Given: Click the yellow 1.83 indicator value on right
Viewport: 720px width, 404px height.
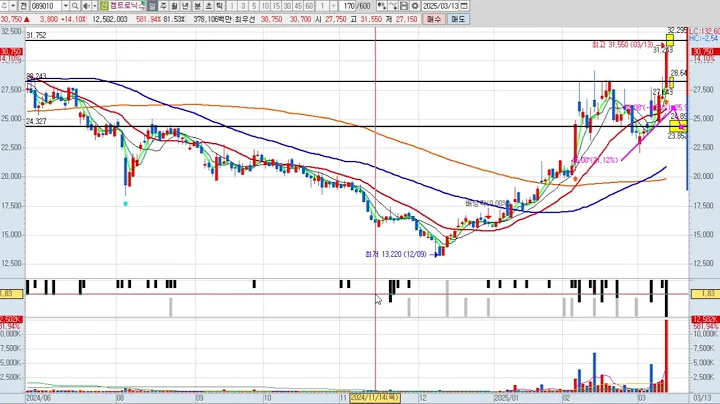Looking at the screenshot, I should 705,293.
